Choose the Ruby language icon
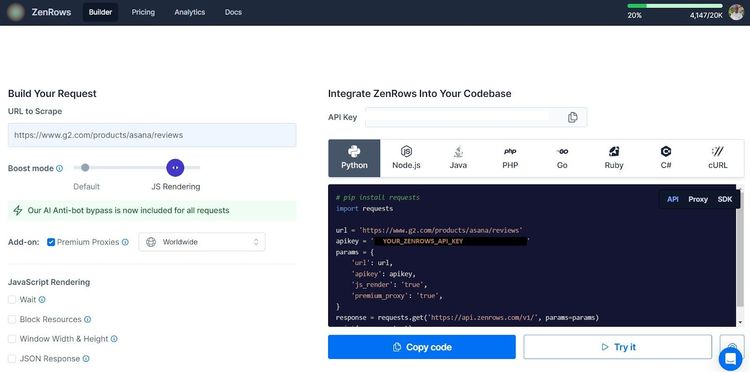Image resolution: width=750 pixels, height=372 pixels. click(614, 152)
